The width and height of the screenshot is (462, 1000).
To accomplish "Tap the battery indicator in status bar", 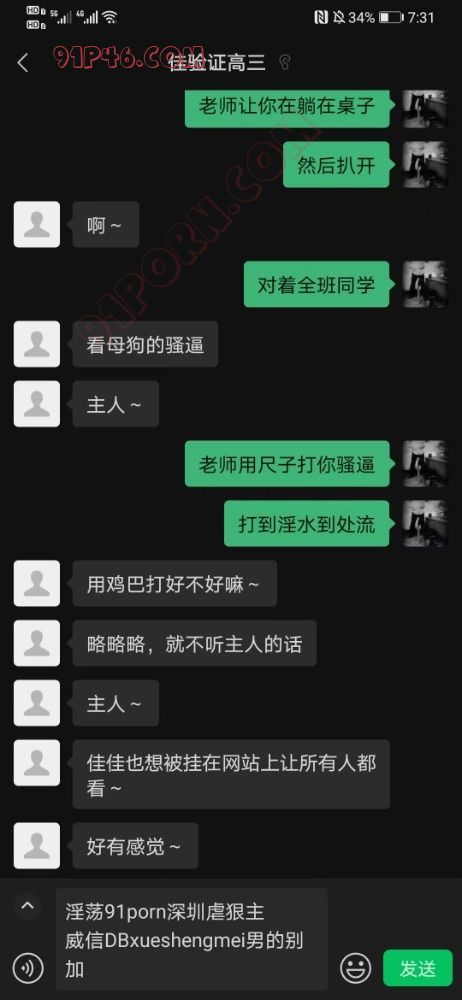I will 391,17.
